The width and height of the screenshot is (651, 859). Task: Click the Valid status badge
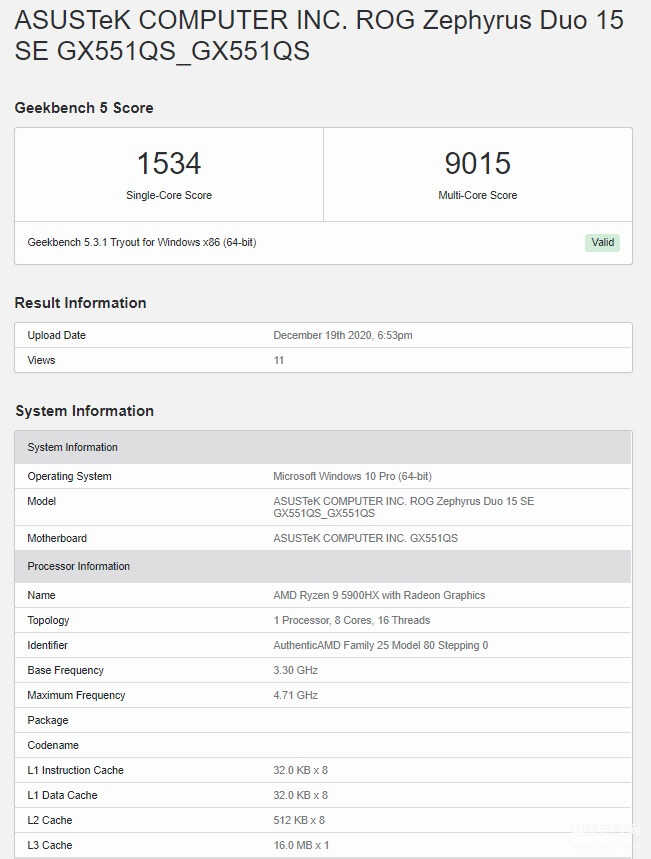602,242
